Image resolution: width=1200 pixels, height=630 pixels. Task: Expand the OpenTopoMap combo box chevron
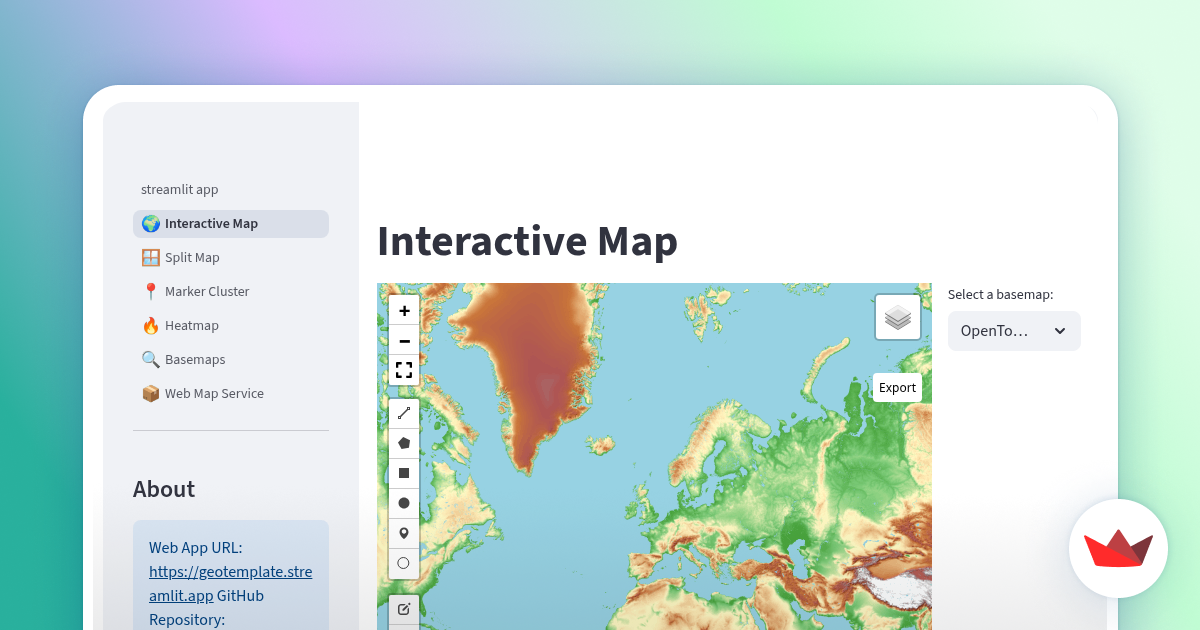coord(1060,331)
